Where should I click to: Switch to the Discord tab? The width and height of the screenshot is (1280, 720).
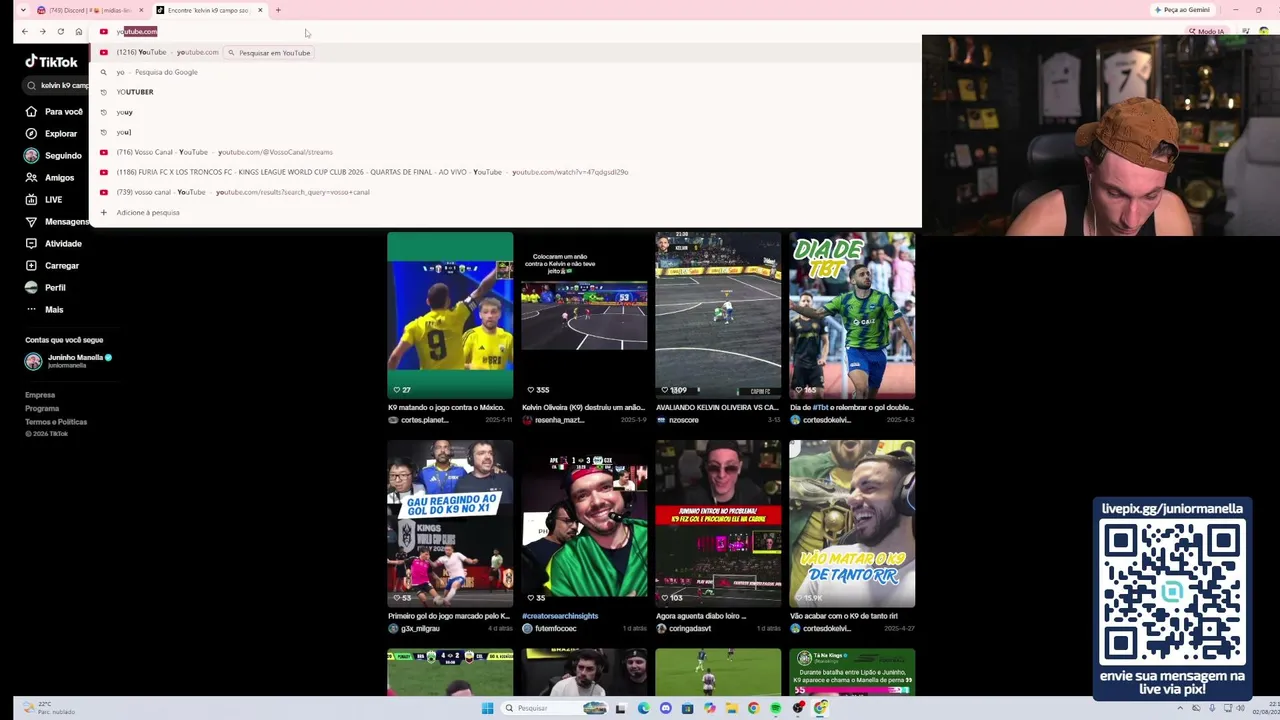pos(89,10)
